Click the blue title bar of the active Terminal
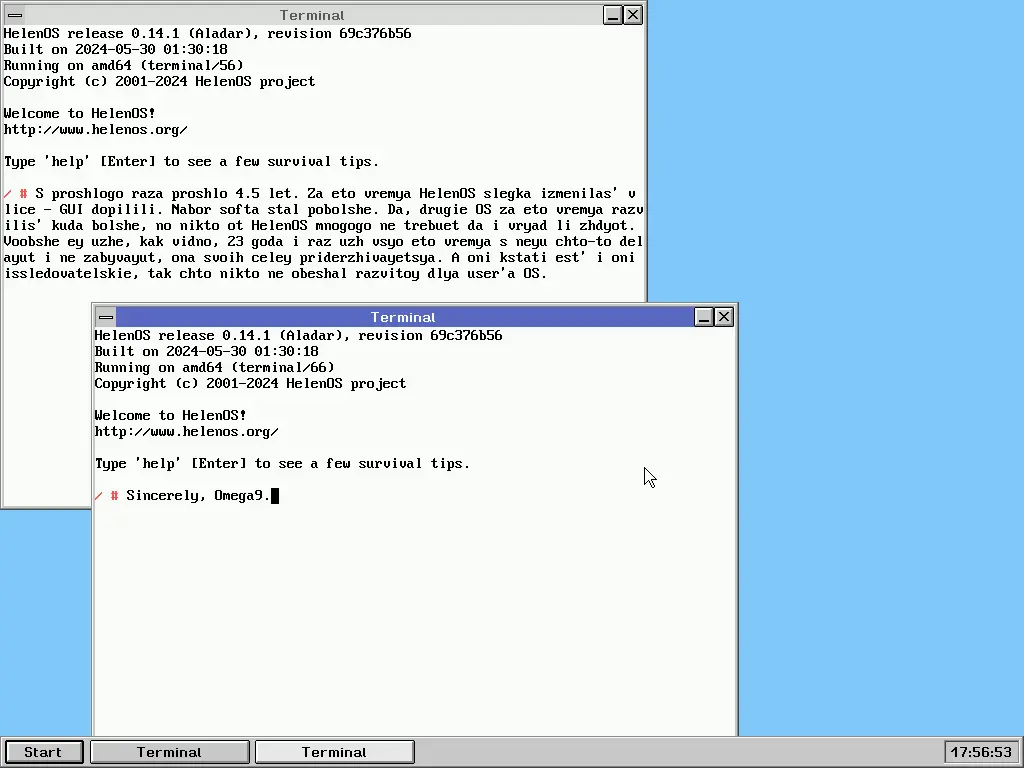 pos(403,317)
